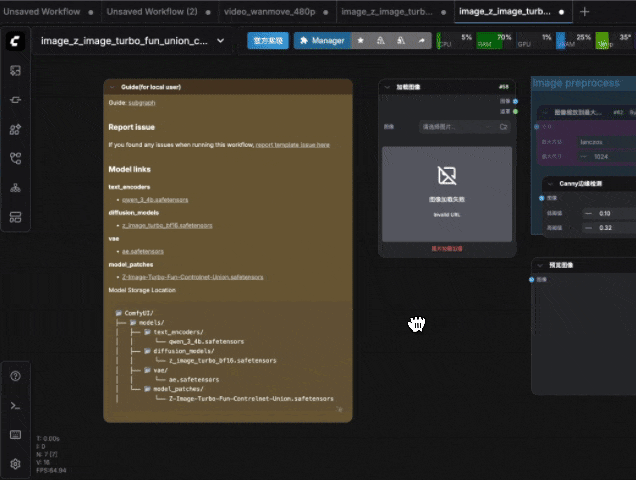Screen dimensions: 636x480
Task: Open the Manager panel
Action: click(x=320, y=41)
